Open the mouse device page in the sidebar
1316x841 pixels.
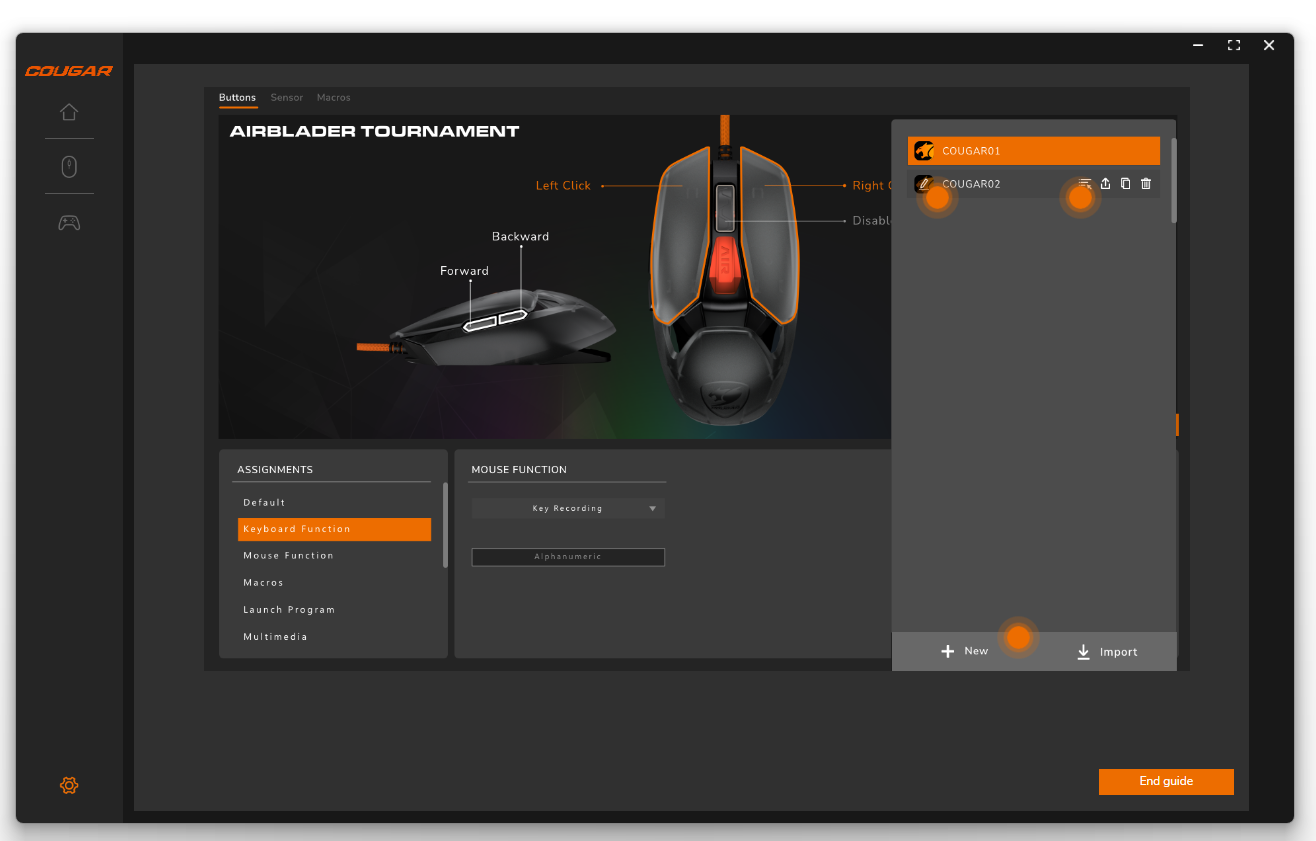(69, 167)
